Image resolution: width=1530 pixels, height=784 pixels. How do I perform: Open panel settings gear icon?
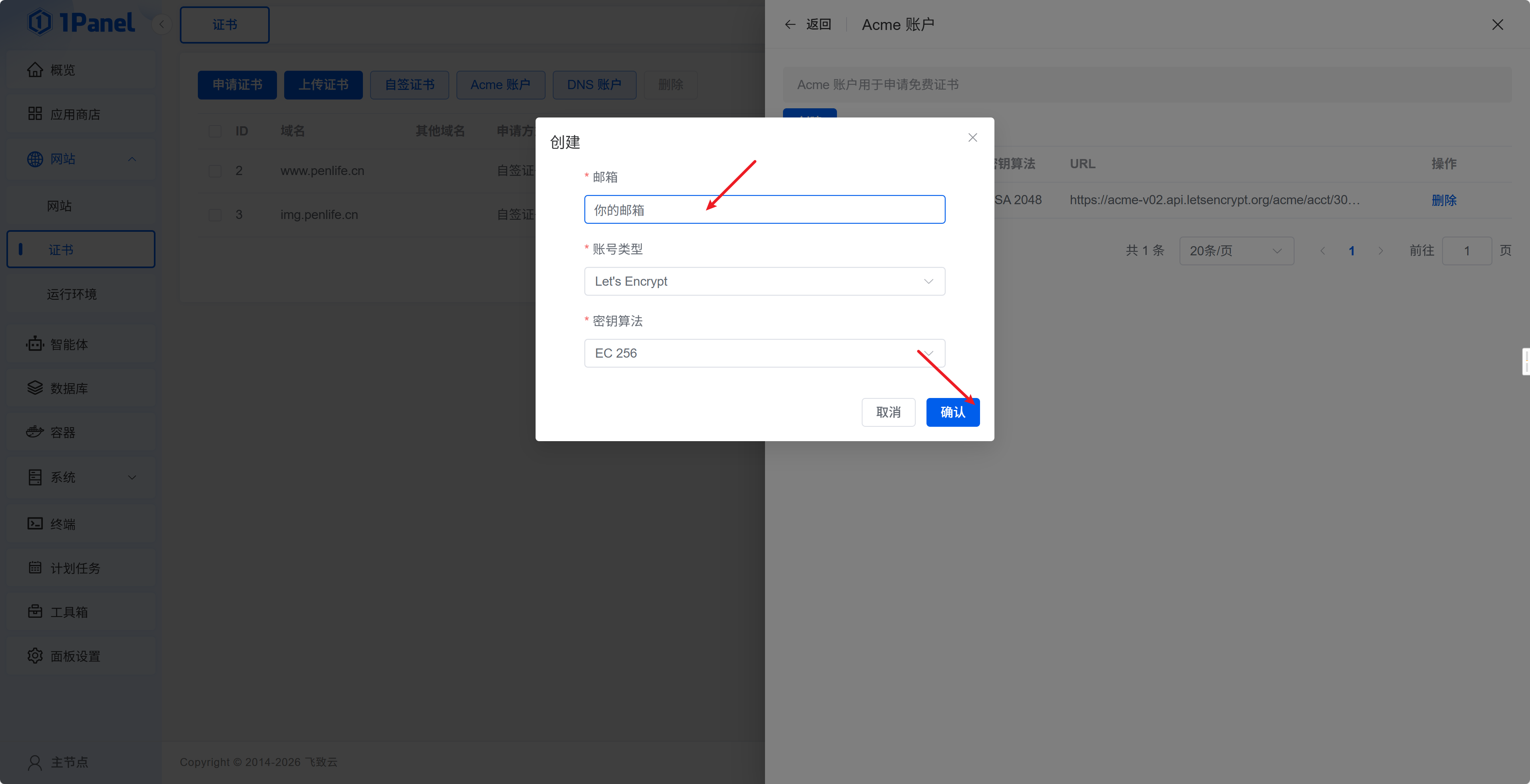(x=35, y=656)
